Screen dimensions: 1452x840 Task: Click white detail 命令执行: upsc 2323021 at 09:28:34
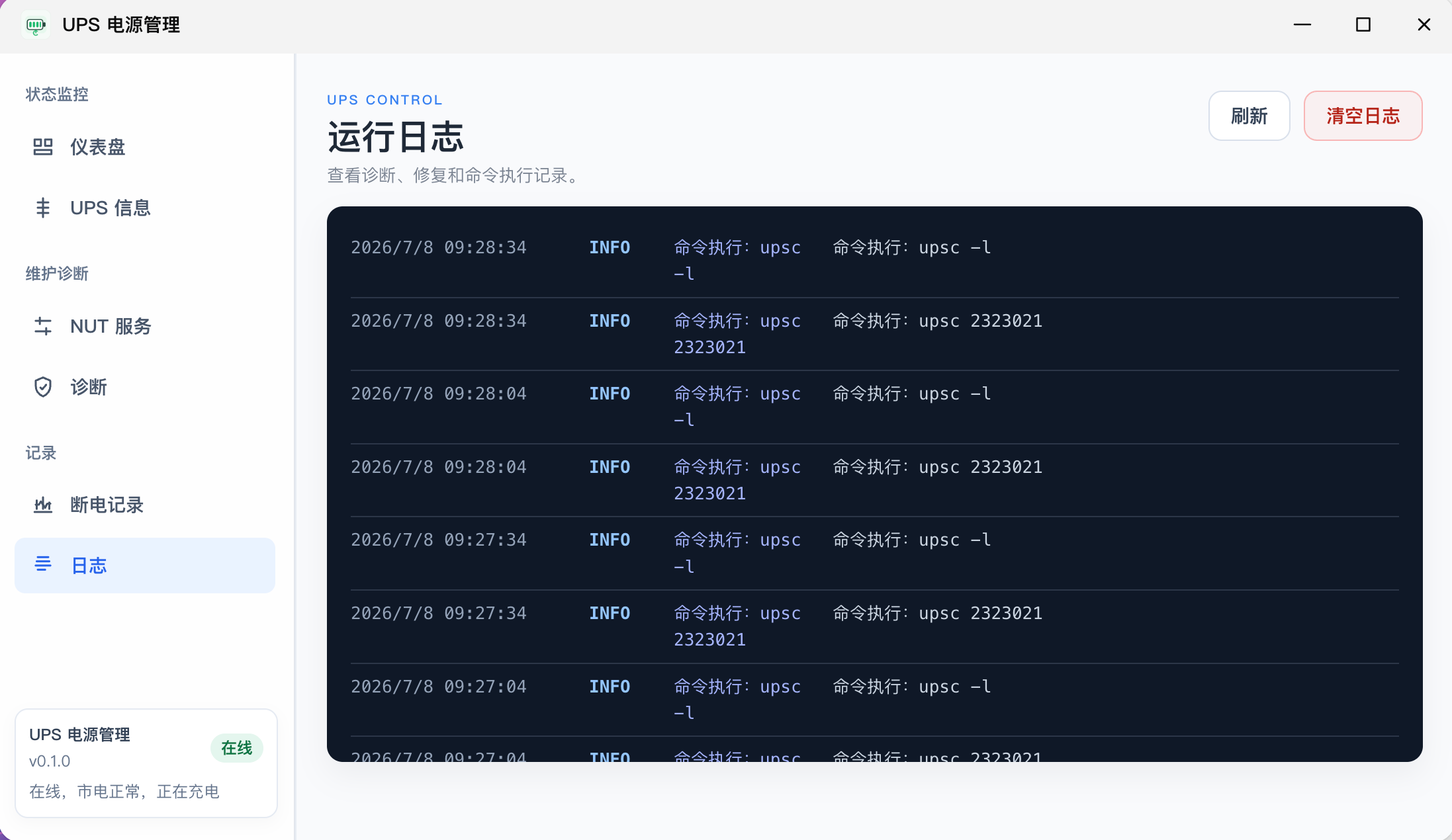pyautogui.click(x=938, y=321)
